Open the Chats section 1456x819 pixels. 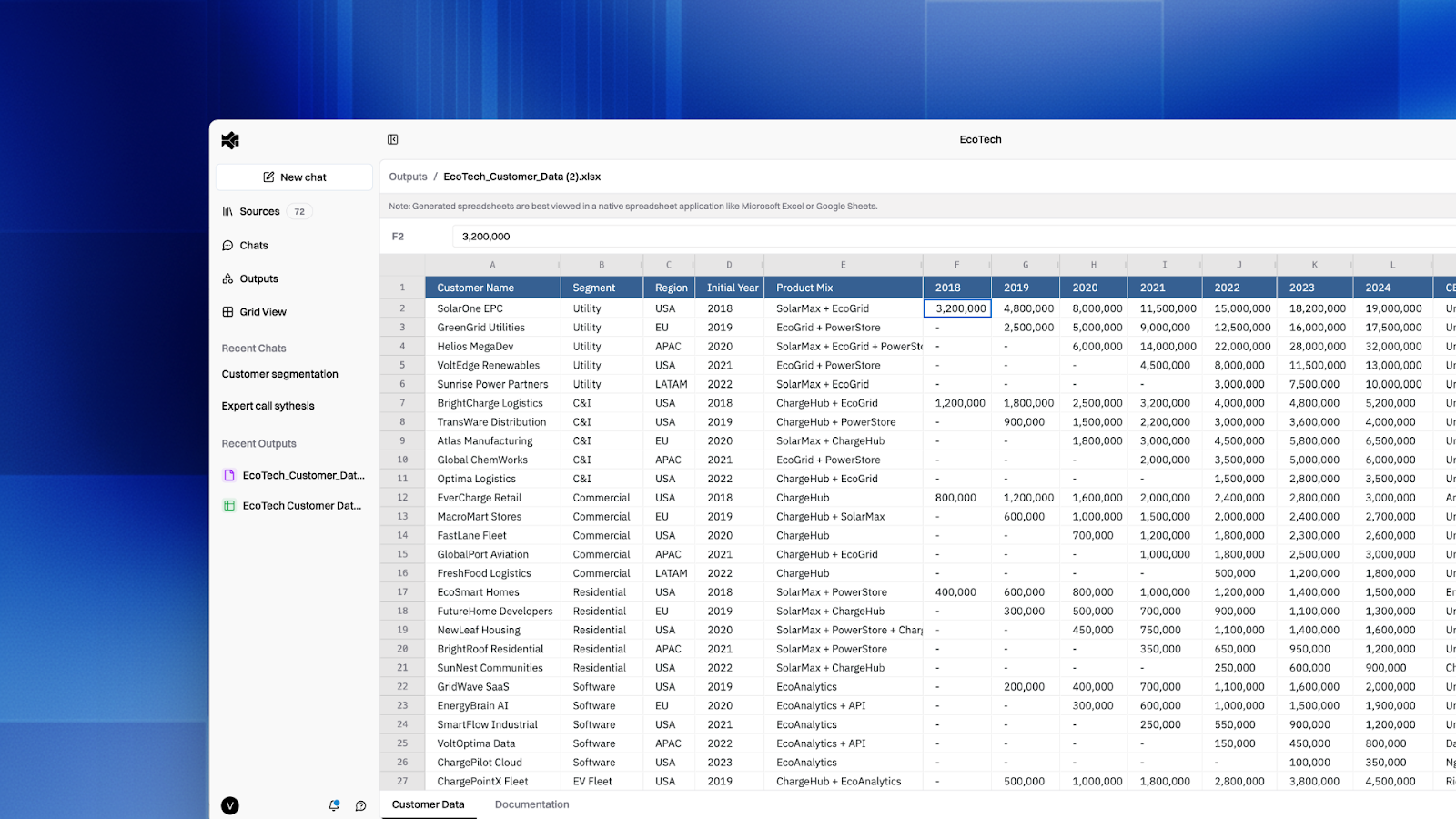(253, 246)
